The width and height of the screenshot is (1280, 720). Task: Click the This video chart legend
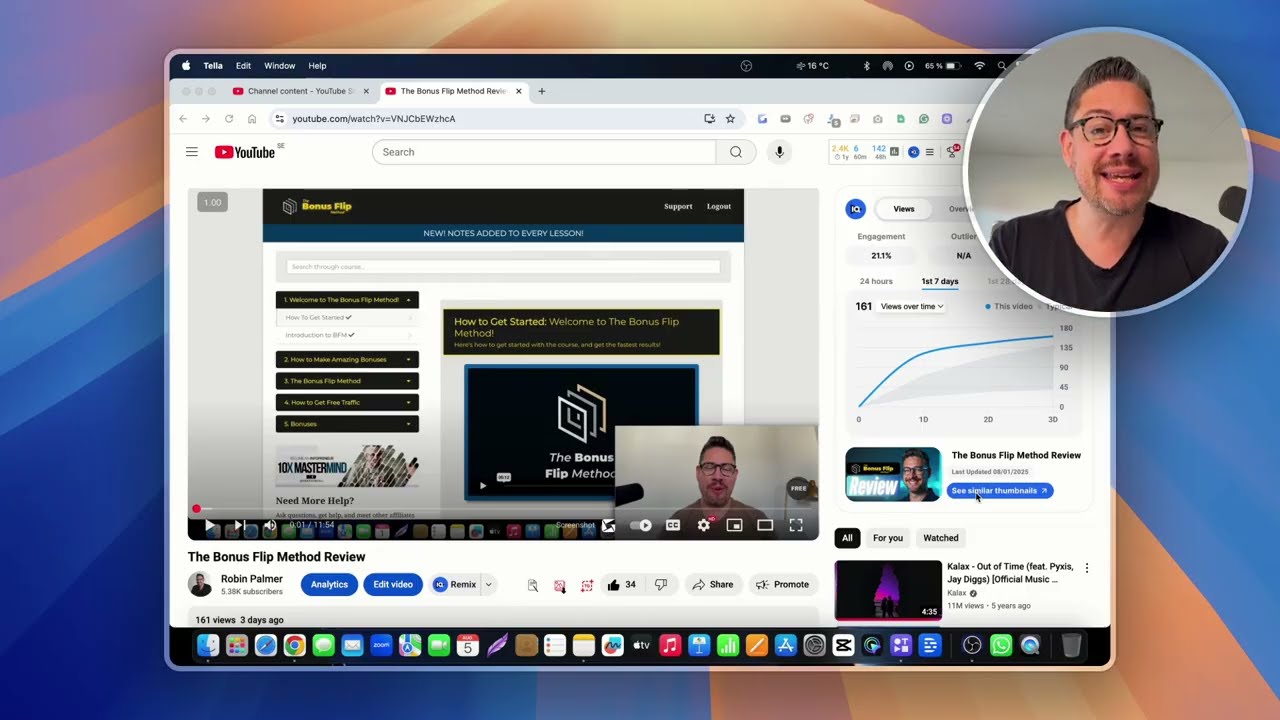tap(1009, 306)
